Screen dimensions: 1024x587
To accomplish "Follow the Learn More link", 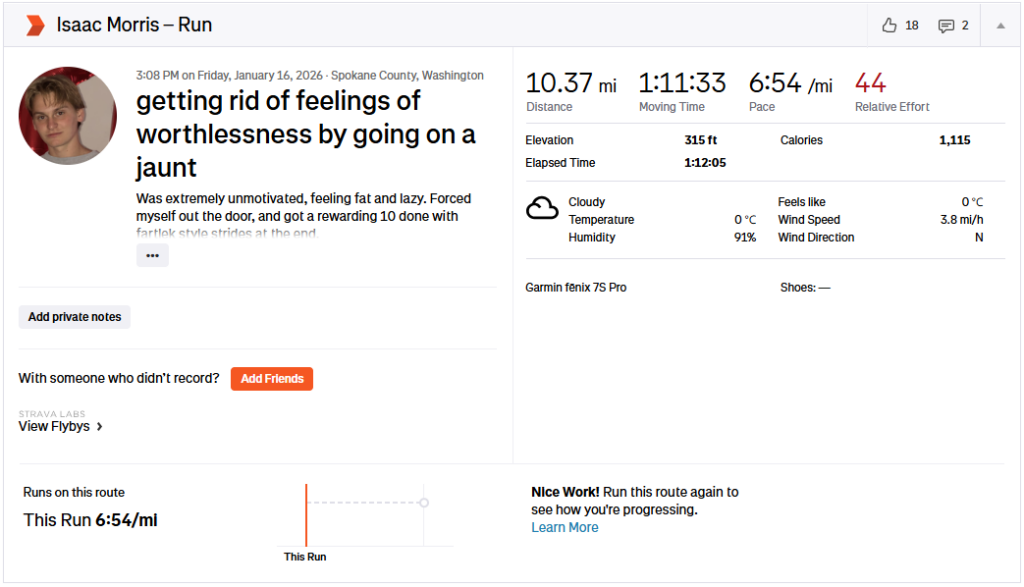I will point(565,527).
